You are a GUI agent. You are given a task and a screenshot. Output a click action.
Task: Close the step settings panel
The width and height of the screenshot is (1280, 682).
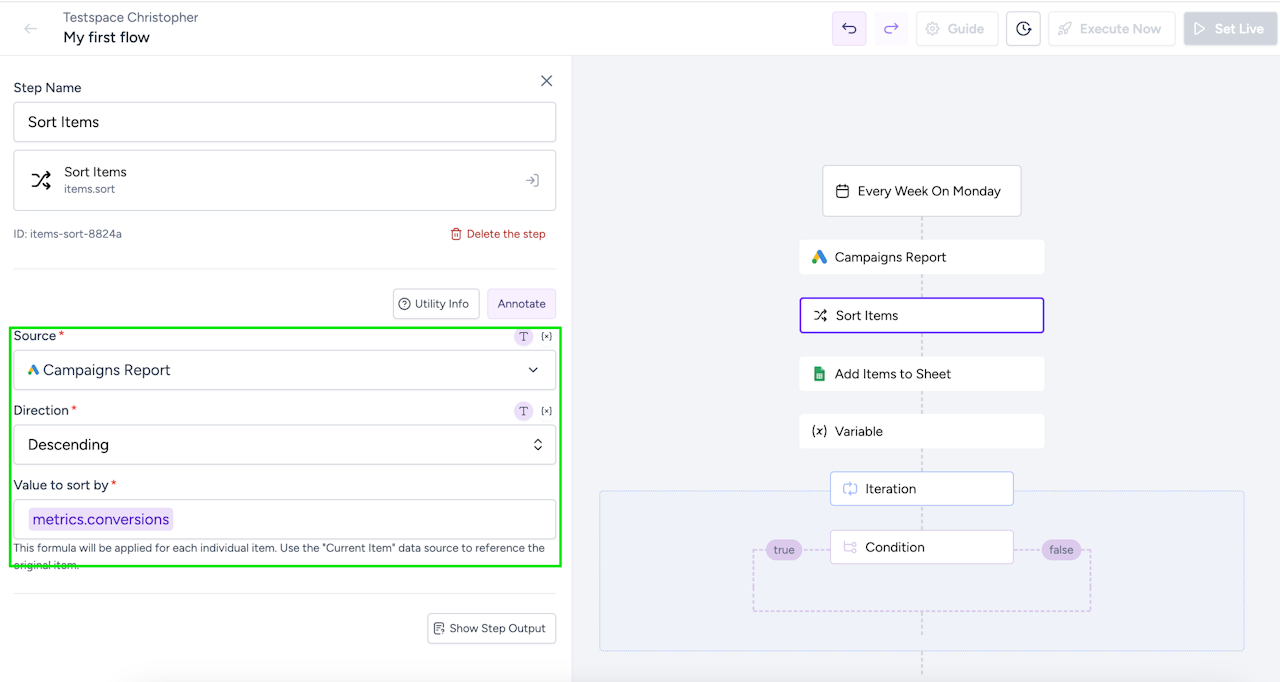point(546,81)
